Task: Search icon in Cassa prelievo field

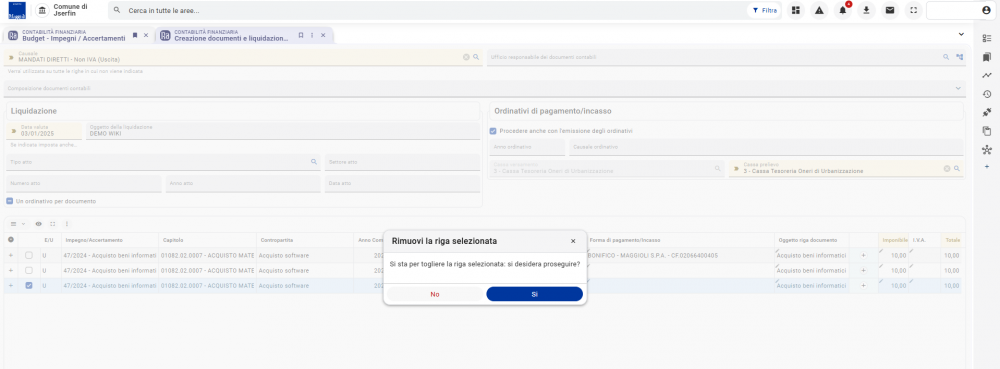Action: (x=957, y=169)
